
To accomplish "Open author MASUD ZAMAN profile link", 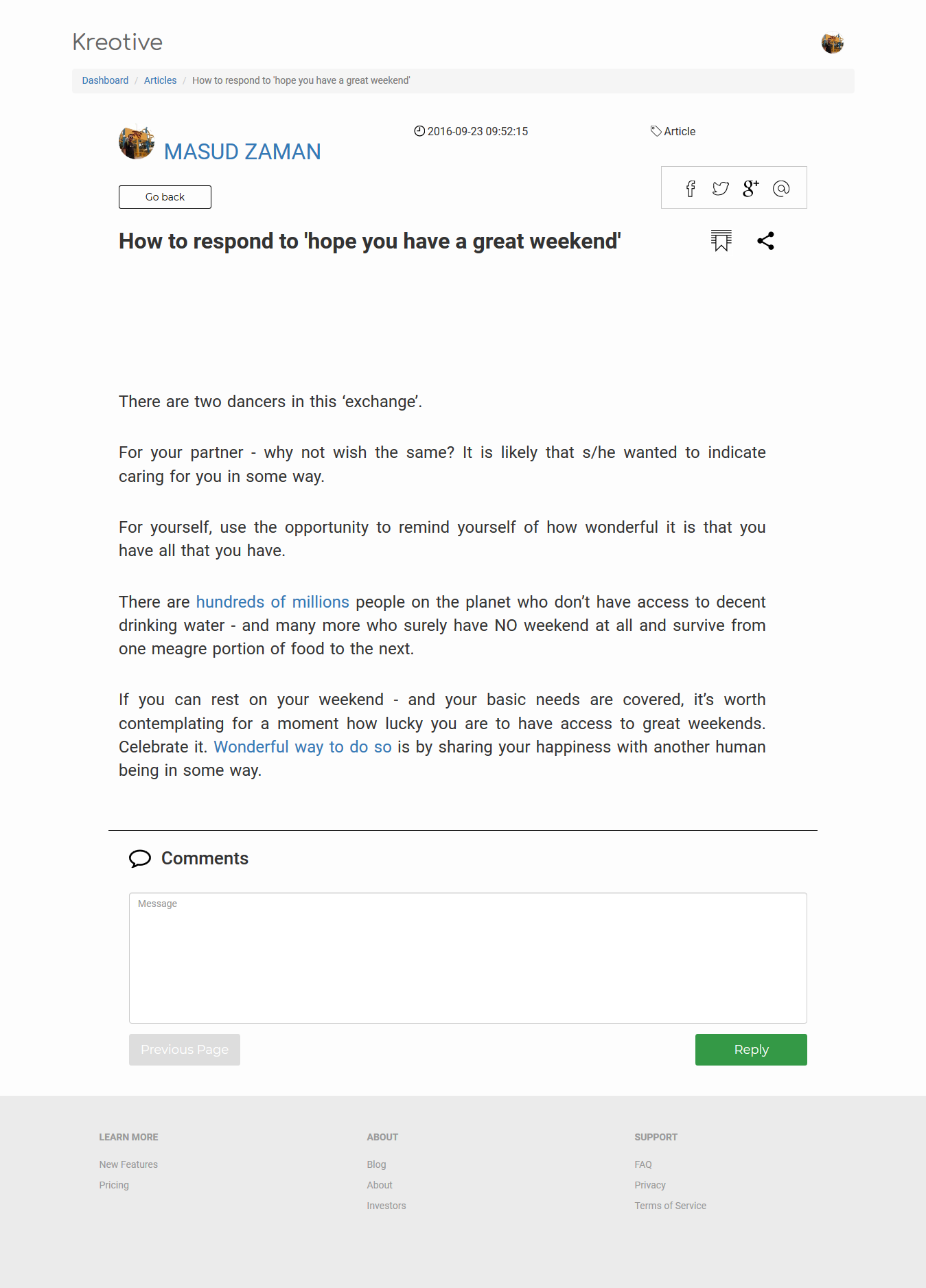I will click(242, 152).
